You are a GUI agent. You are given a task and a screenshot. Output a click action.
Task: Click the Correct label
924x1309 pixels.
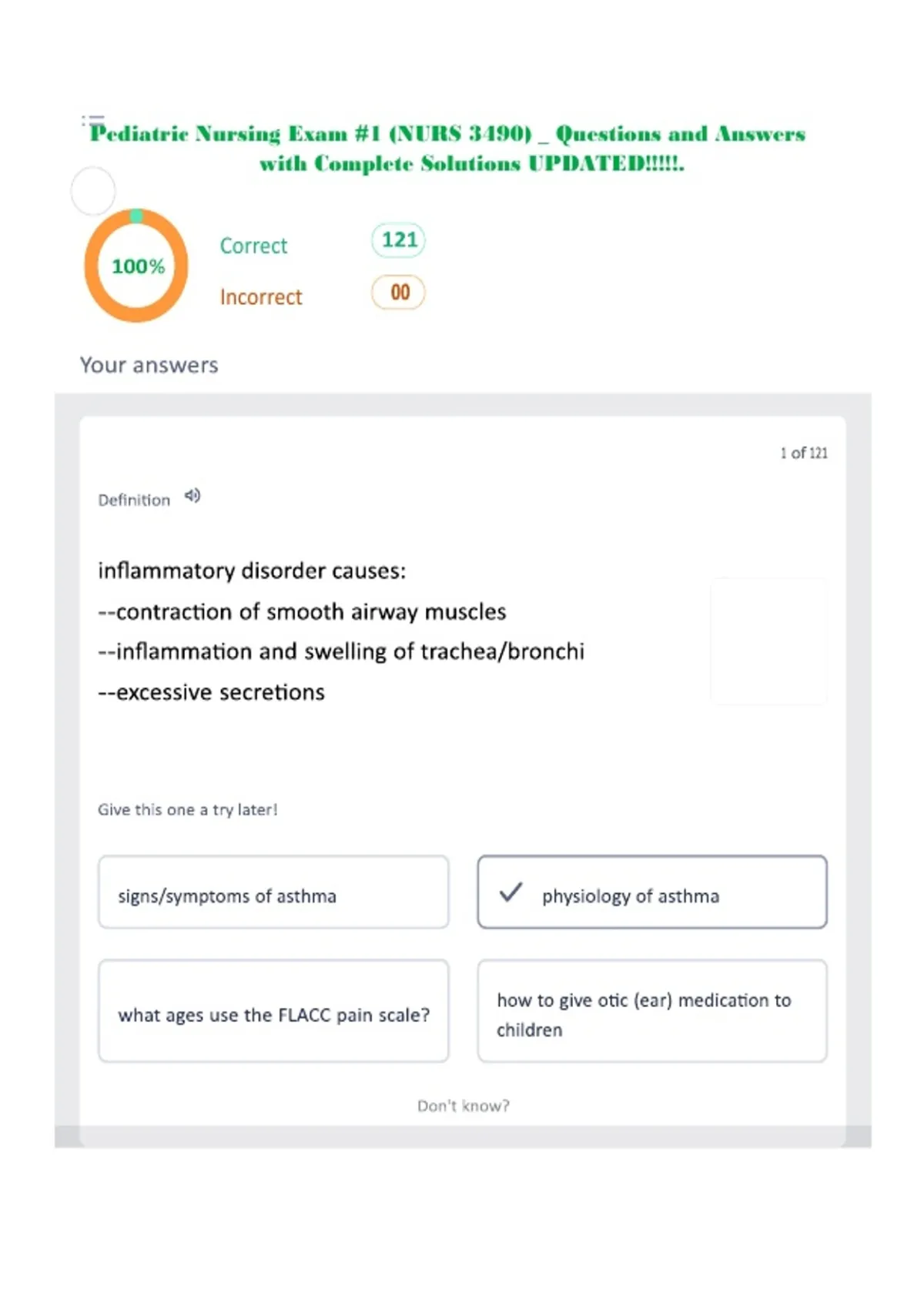coord(253,246)
